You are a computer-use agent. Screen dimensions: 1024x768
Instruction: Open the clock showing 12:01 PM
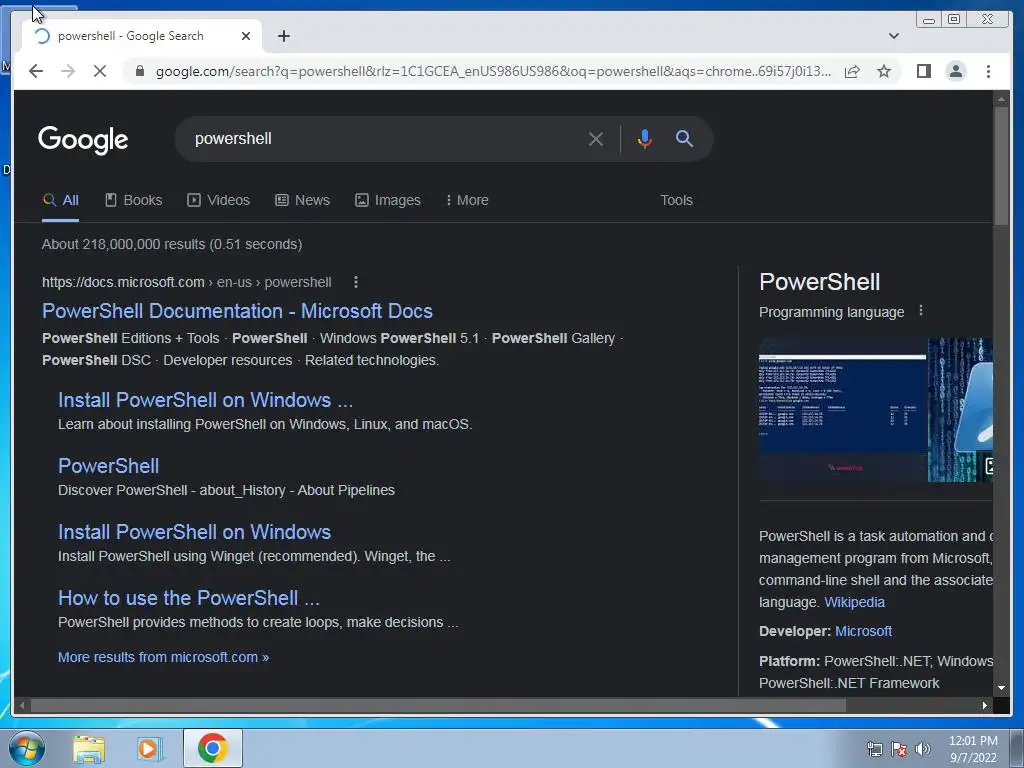tap(973, 749)
